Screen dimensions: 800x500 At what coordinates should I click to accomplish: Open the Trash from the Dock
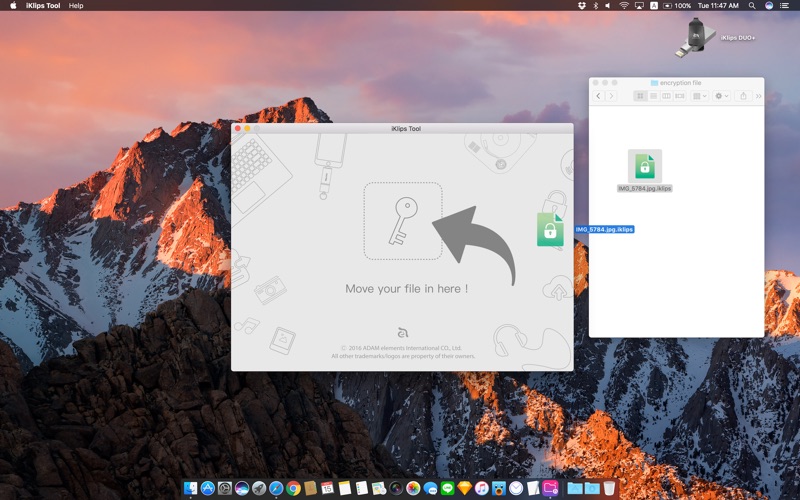tap(609, 488)
